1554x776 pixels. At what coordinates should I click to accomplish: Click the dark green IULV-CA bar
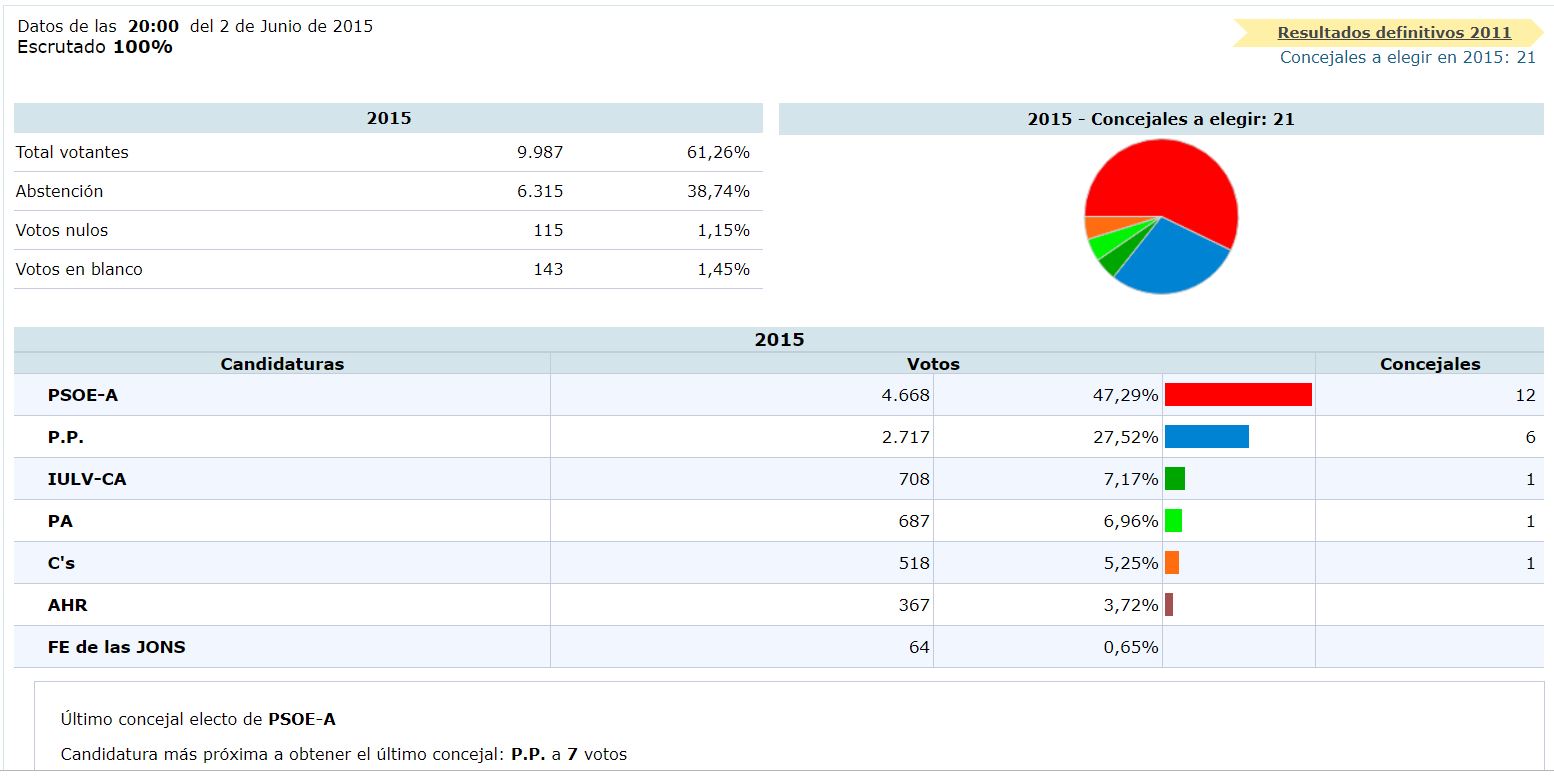click(1174, 479)
